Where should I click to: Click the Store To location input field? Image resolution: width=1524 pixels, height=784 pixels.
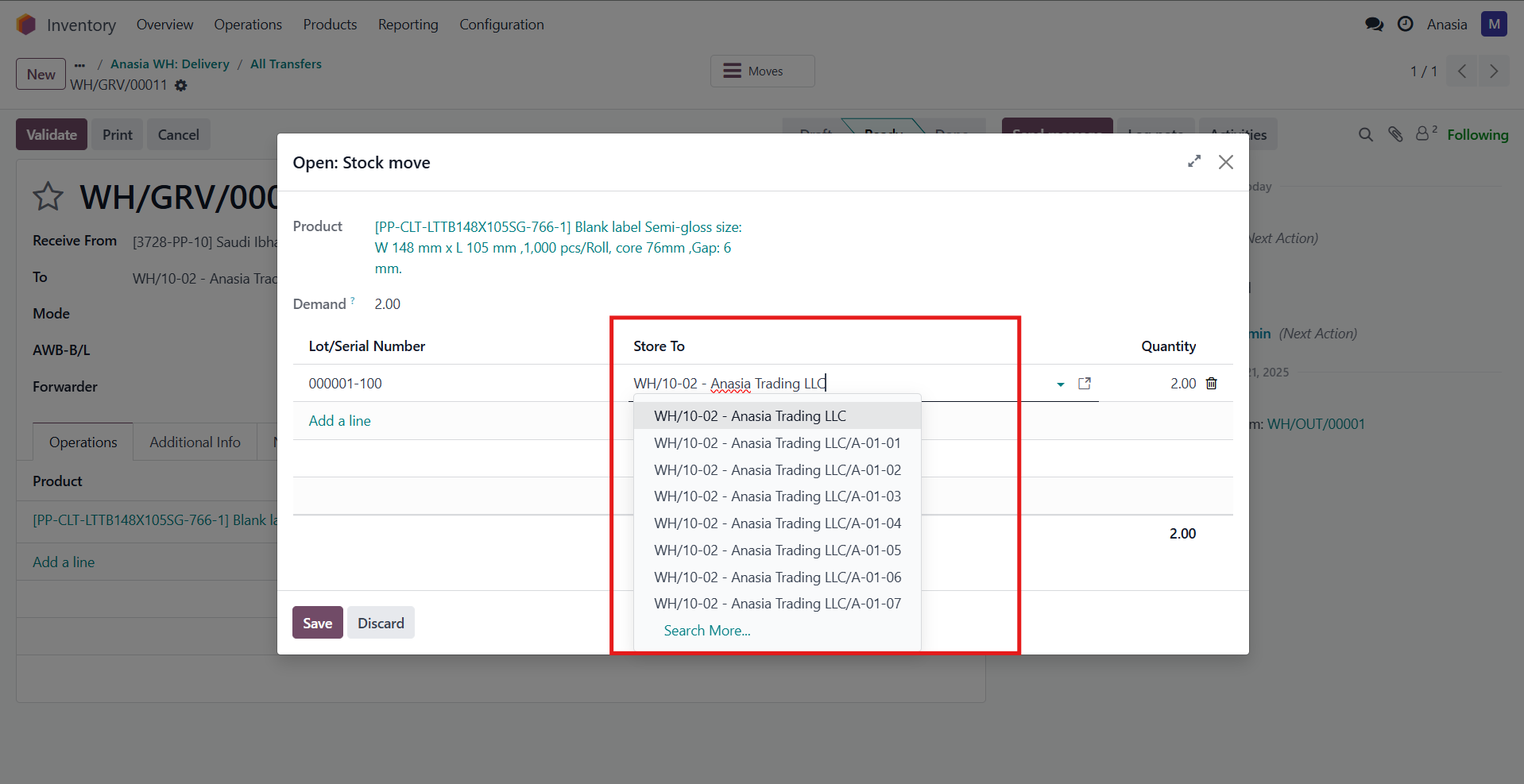tap(834, 384)
